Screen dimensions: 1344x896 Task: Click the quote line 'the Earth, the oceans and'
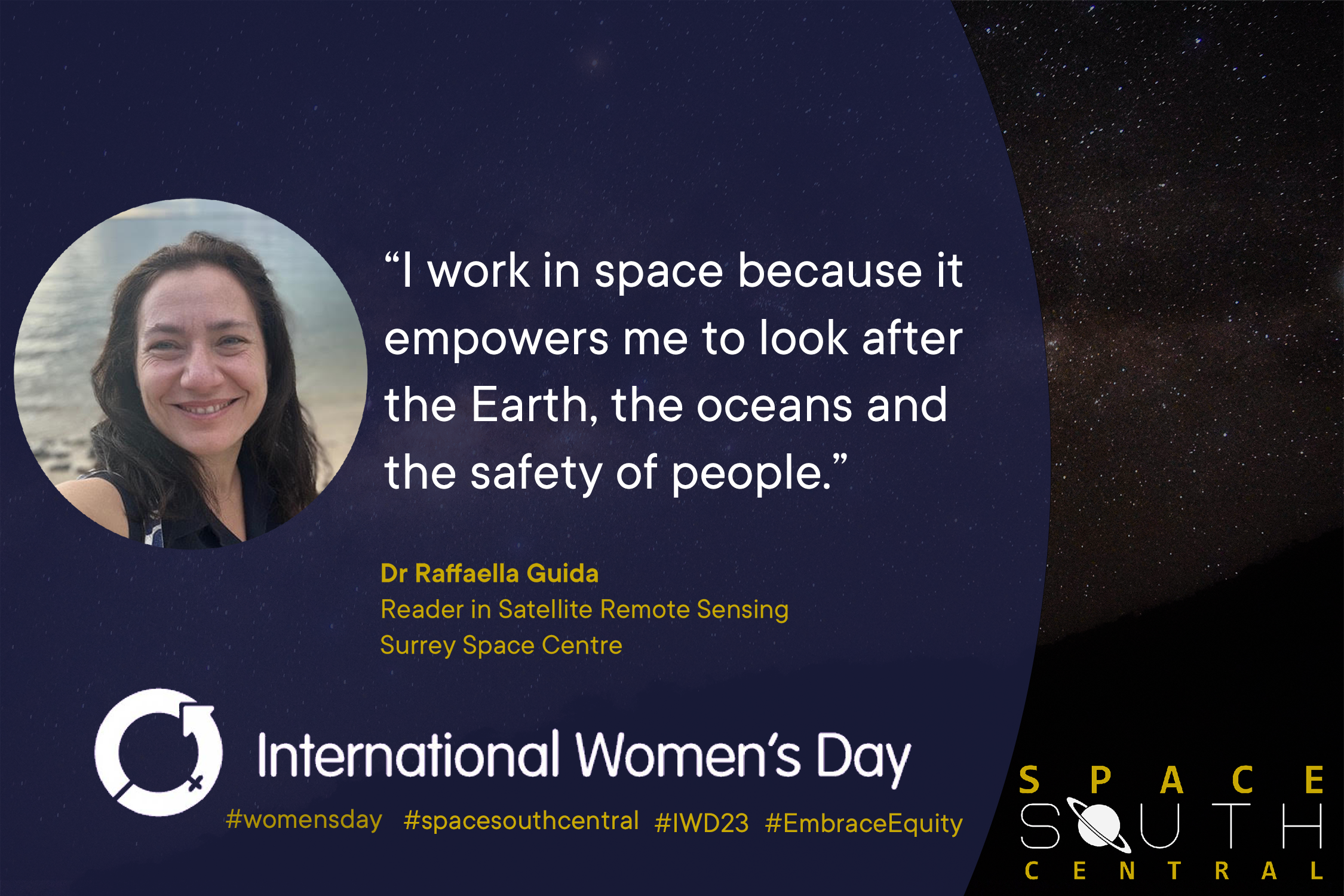[665, 405]
